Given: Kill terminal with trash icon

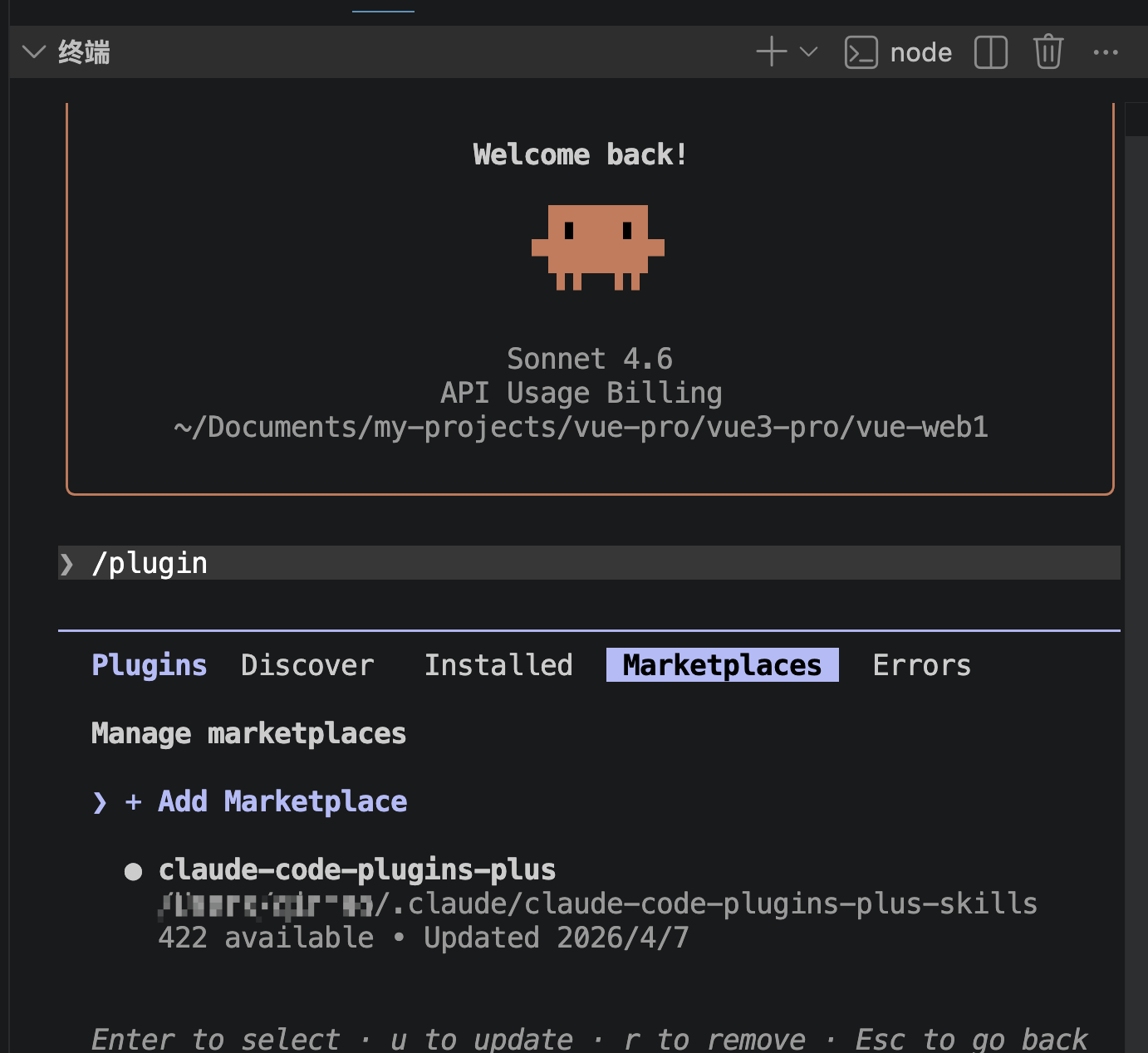Looking at the screenshot, I should click(x=1048, y=51).
